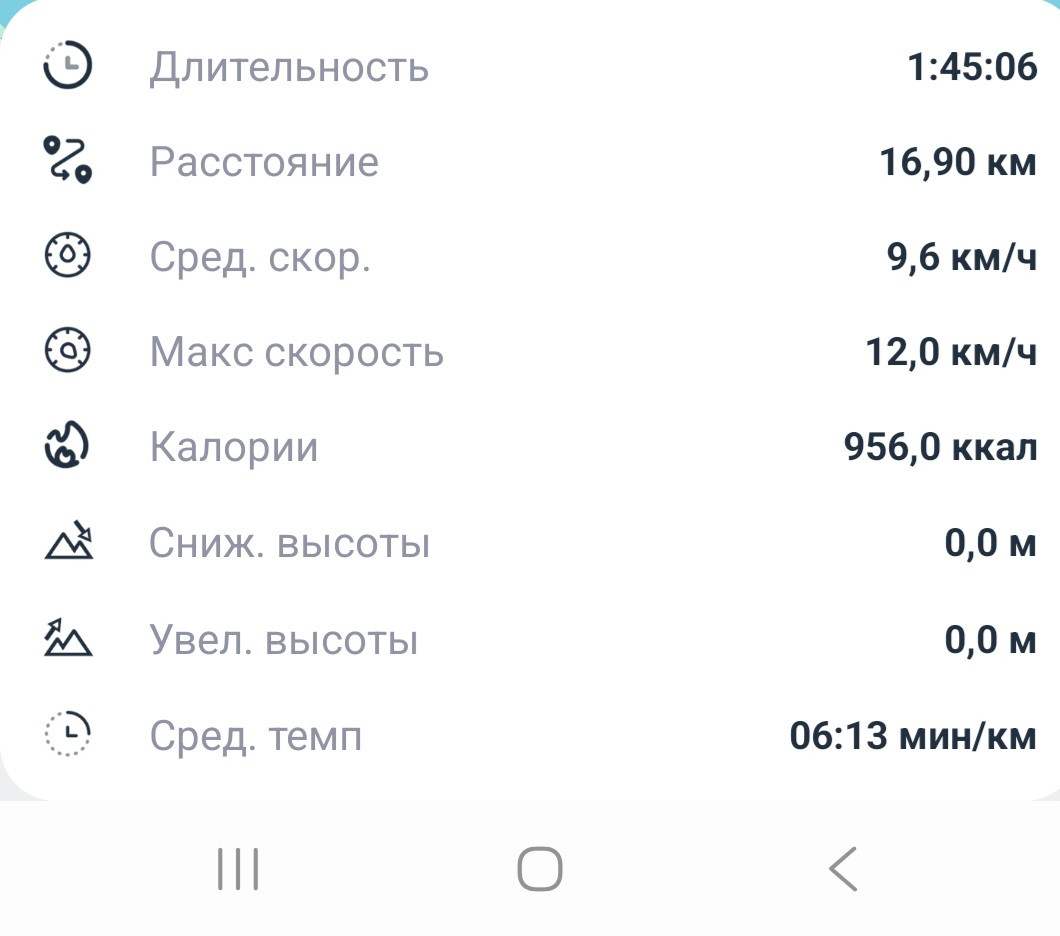This screenshot has width=1060, height=936.
Task: Select the Длительность label
Action: [x=289, y=68]
